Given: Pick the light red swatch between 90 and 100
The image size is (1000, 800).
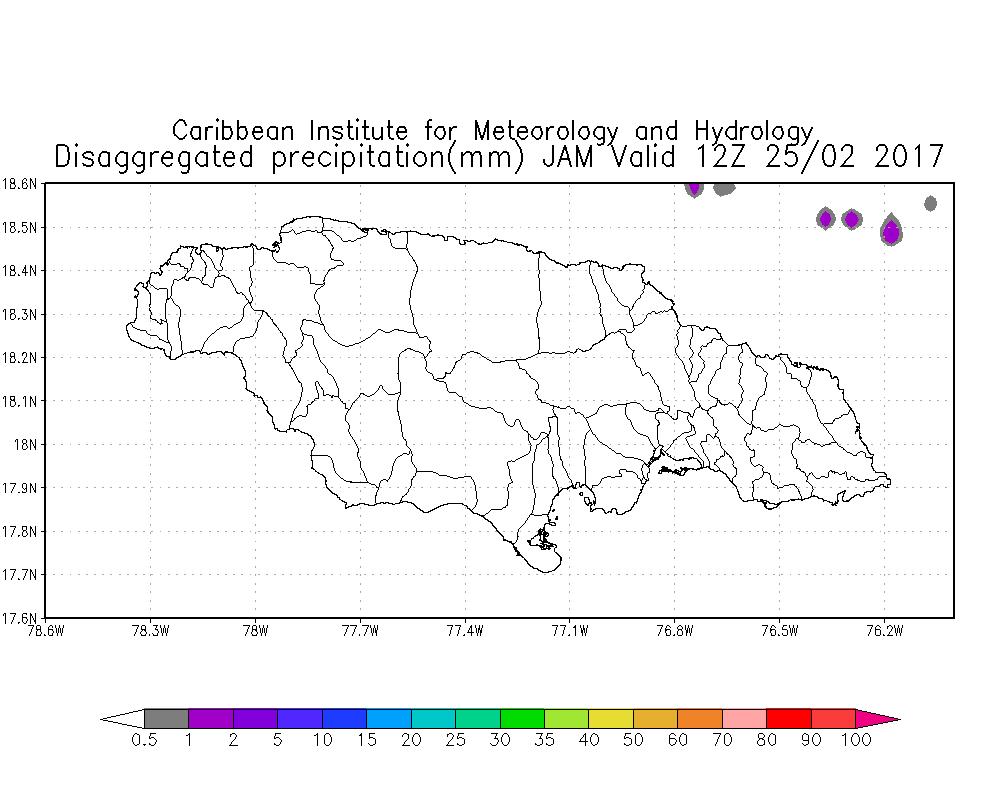Looking at the screenshot, I should [834, 718].
